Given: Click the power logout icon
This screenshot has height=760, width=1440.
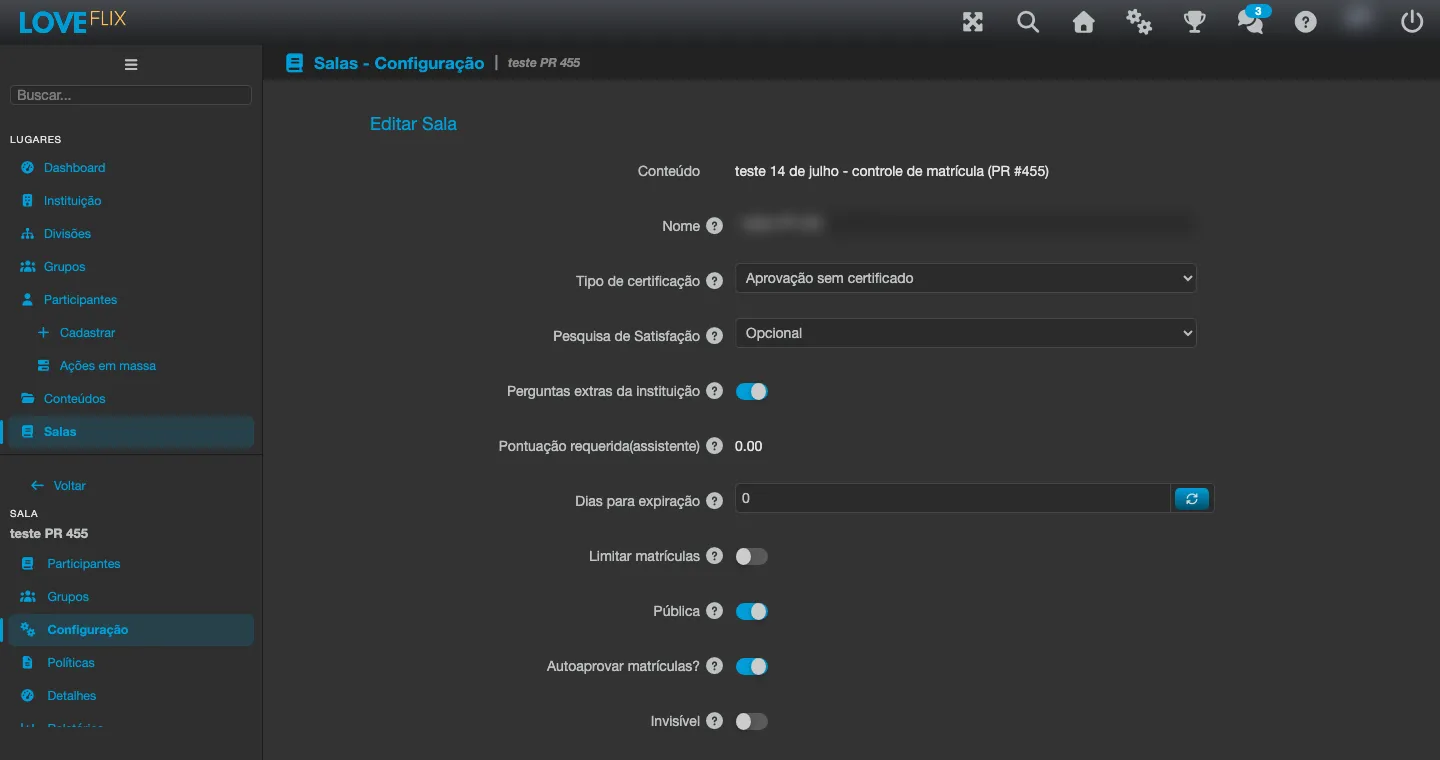Looking at the screenshot, I should [1412, 22].
